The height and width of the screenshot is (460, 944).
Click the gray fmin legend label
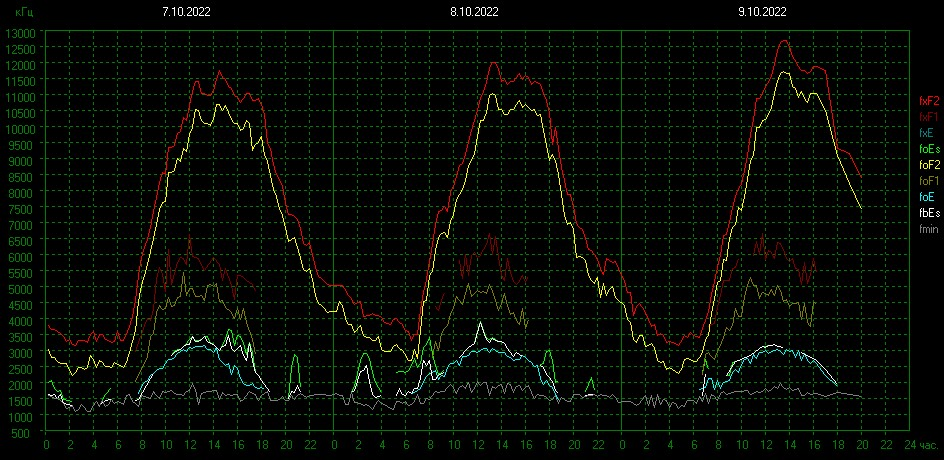[929, 228]
